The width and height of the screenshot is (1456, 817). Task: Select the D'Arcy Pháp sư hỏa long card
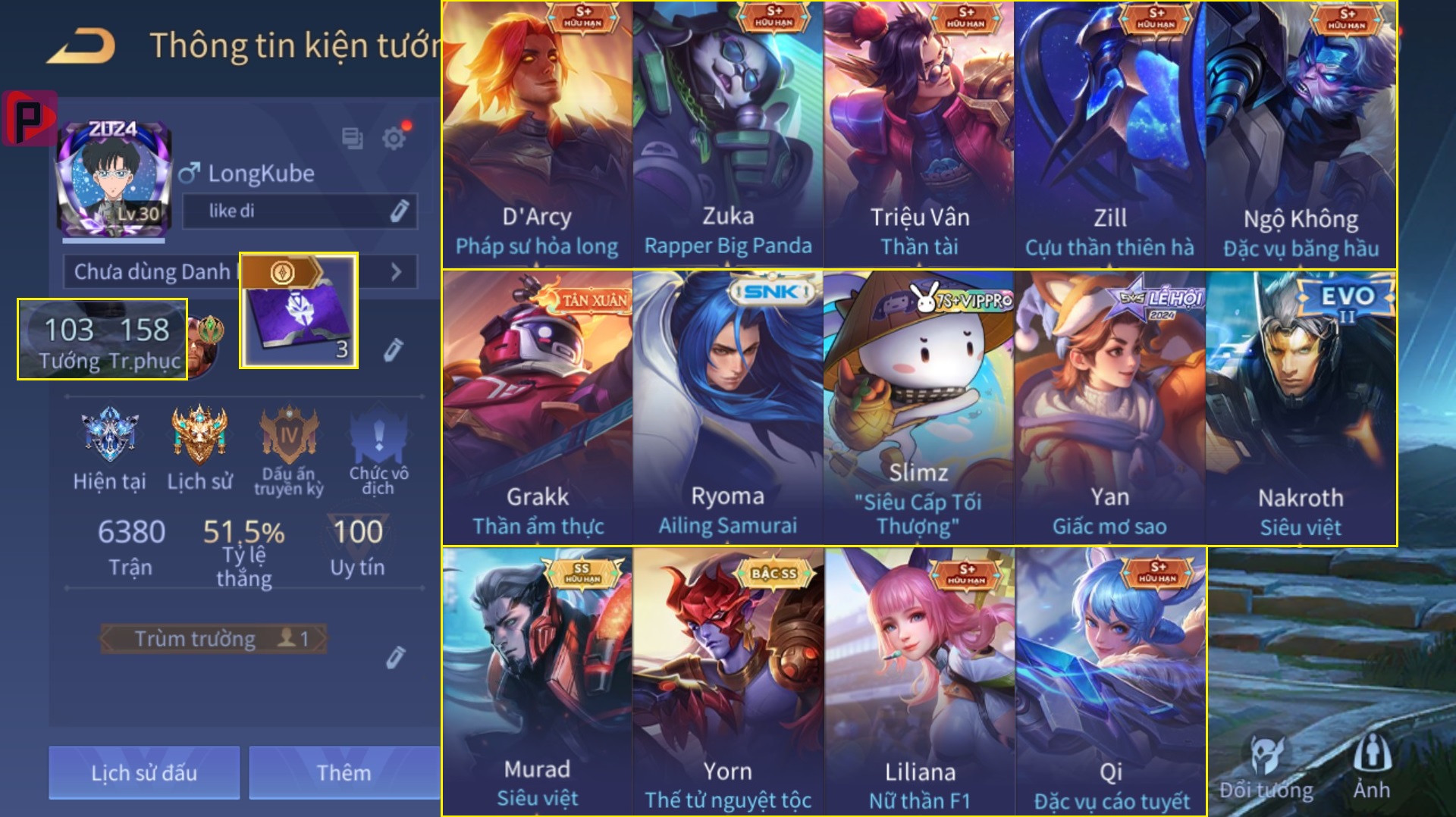click(537, 134)
